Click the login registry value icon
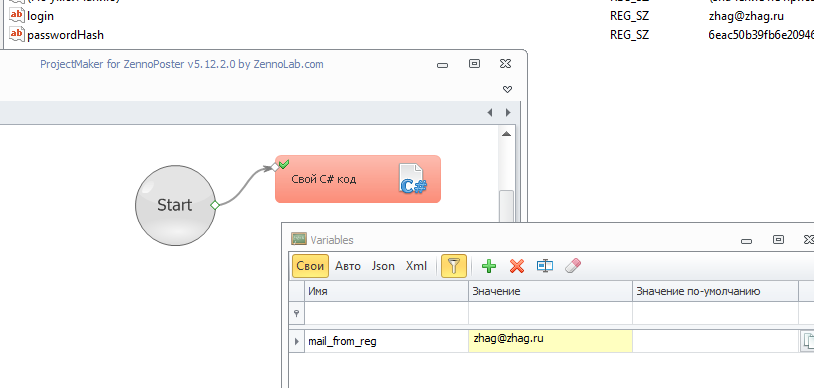This screenshot has height=388, width=814. coord(17,16)
